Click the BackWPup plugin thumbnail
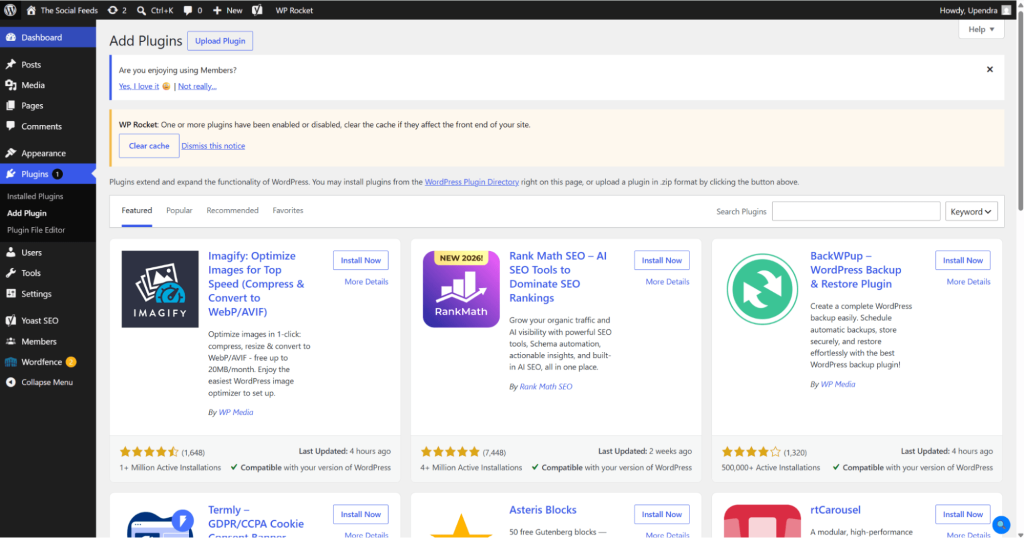Viewport: 1024px width, 538px height. [x=762, y=289]
